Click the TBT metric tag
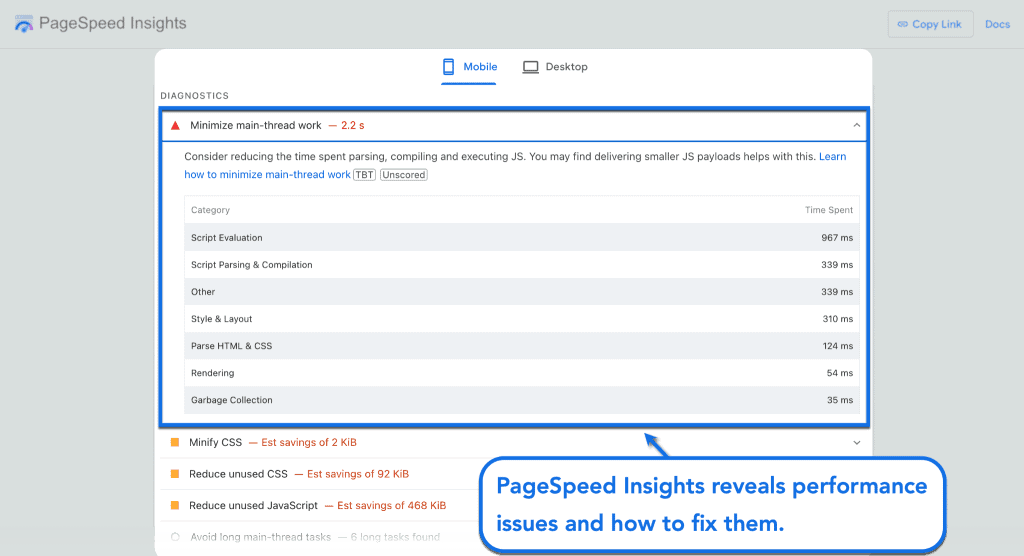 point(364,174)
